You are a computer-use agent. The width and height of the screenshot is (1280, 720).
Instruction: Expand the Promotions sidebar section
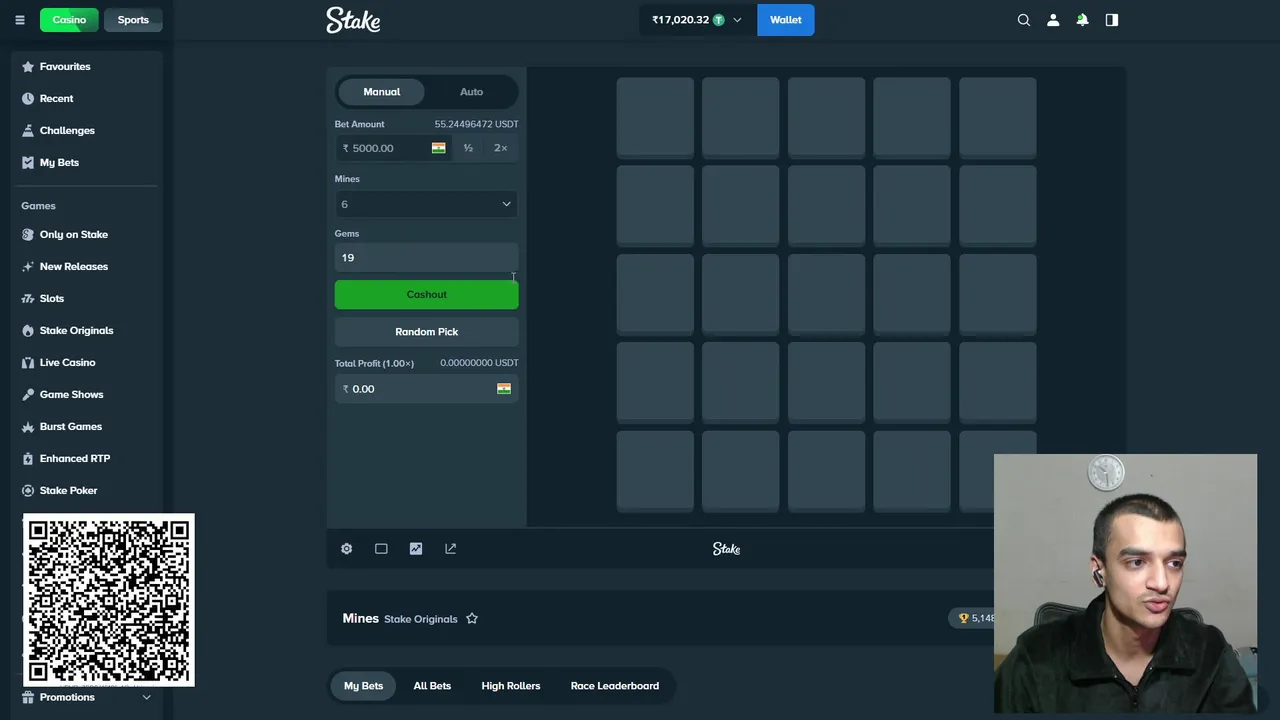(146, 697)
